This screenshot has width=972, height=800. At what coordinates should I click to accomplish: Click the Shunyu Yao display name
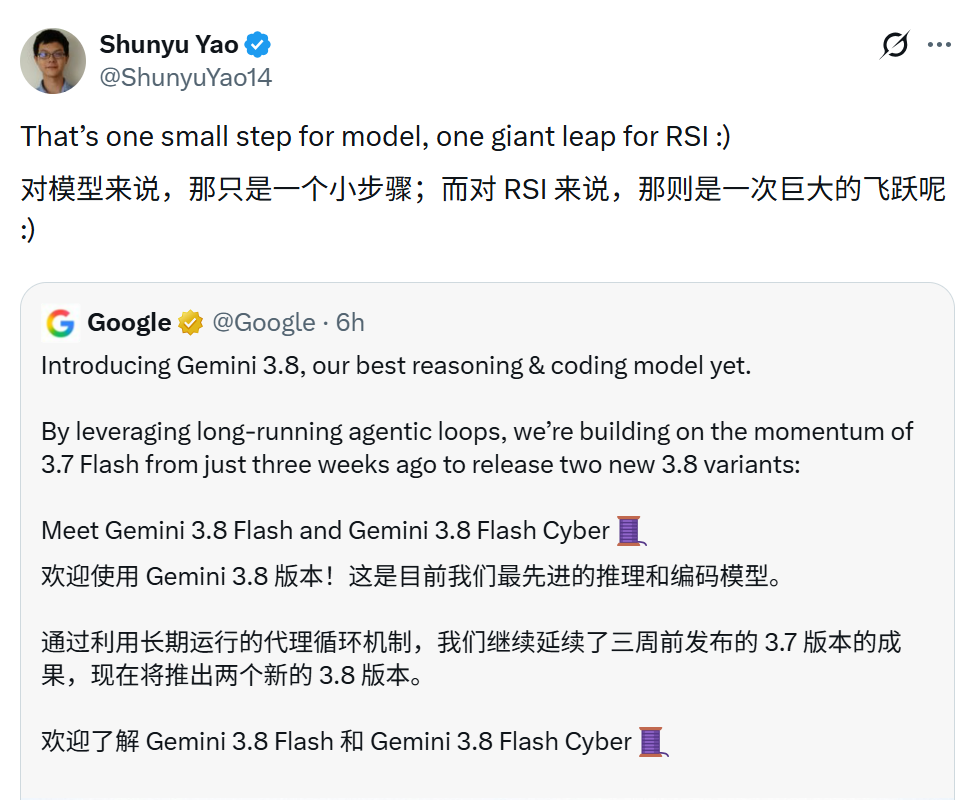point(169,45)
